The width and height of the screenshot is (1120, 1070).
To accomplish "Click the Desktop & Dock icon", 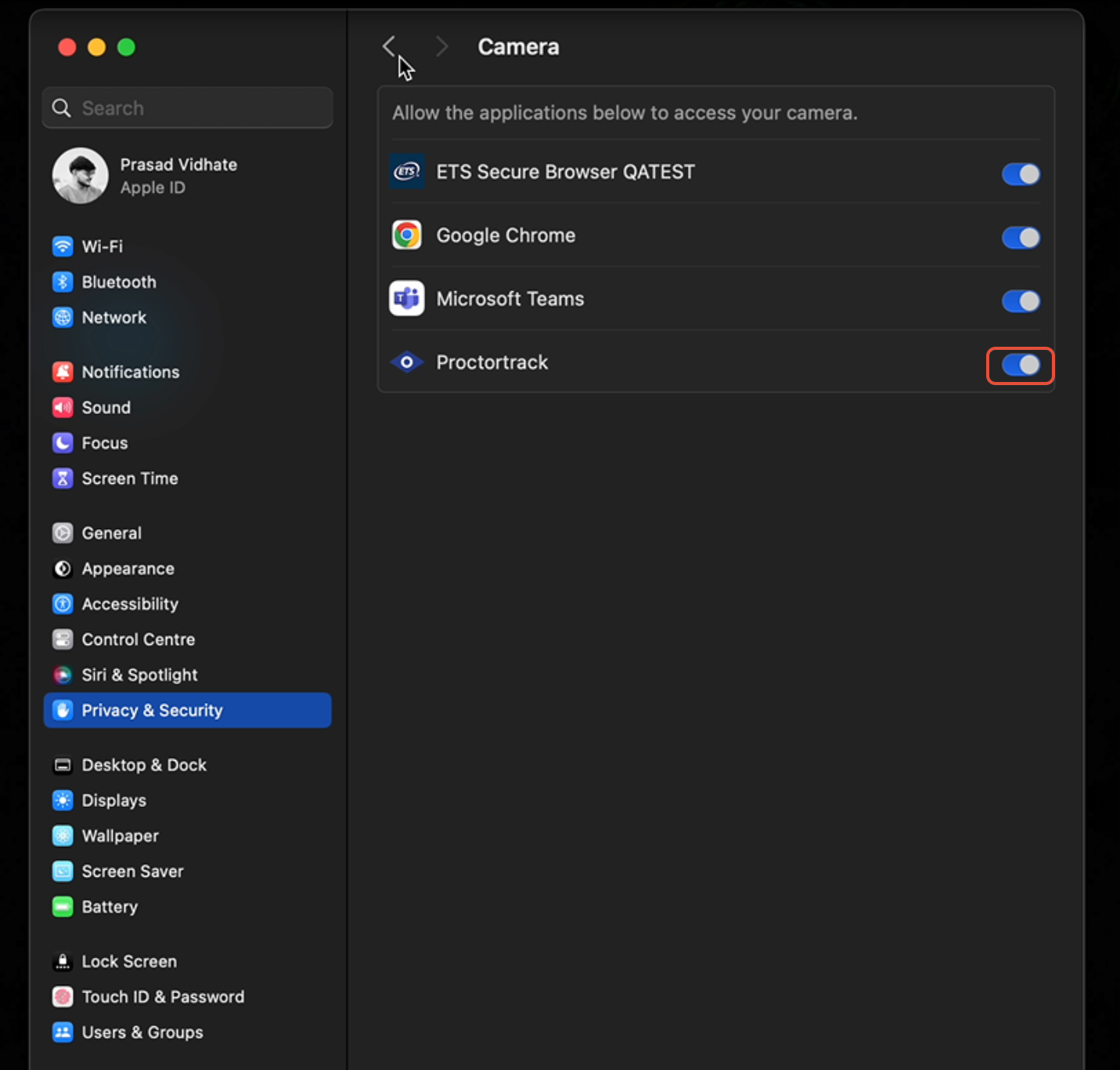I will (x=63, y=766).
